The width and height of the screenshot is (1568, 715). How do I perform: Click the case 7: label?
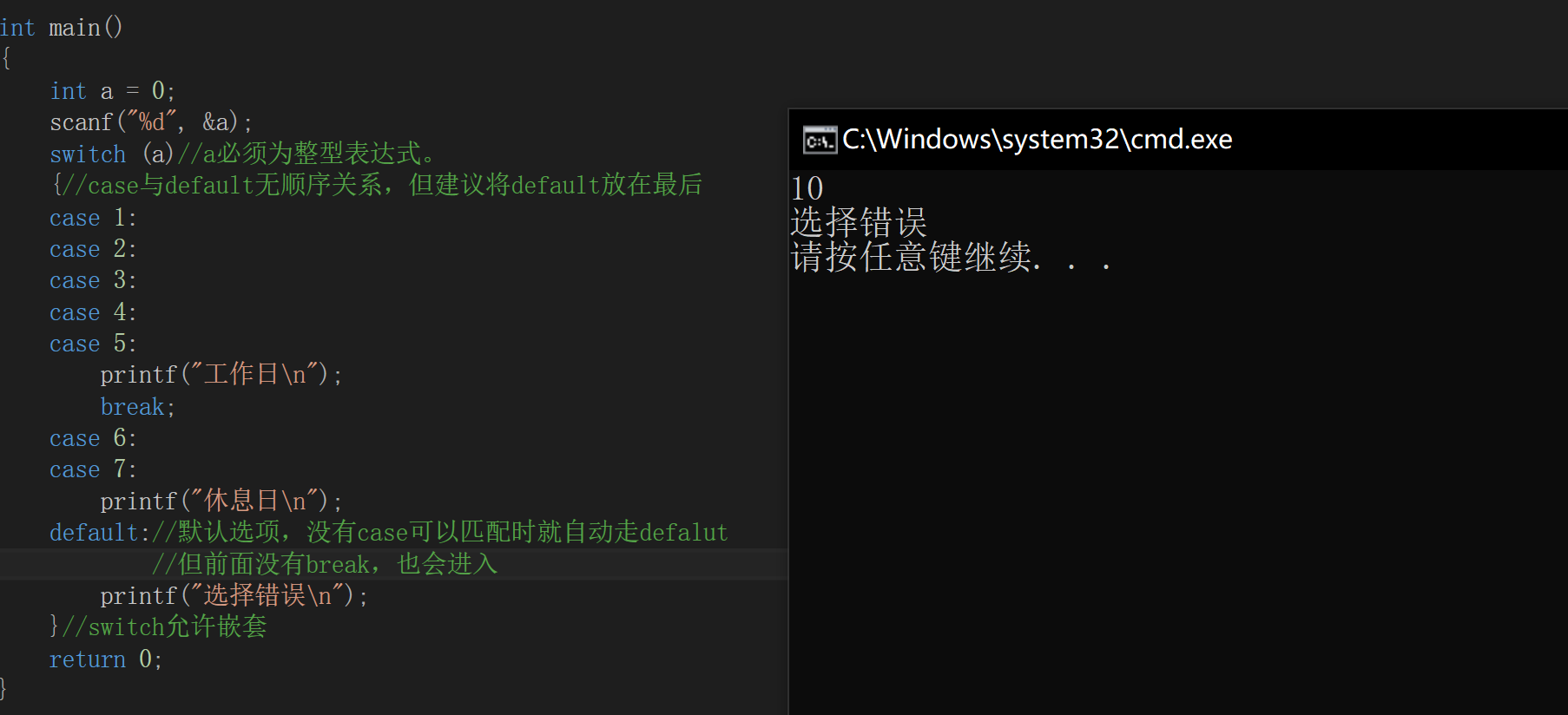click(x=91, y=469)
